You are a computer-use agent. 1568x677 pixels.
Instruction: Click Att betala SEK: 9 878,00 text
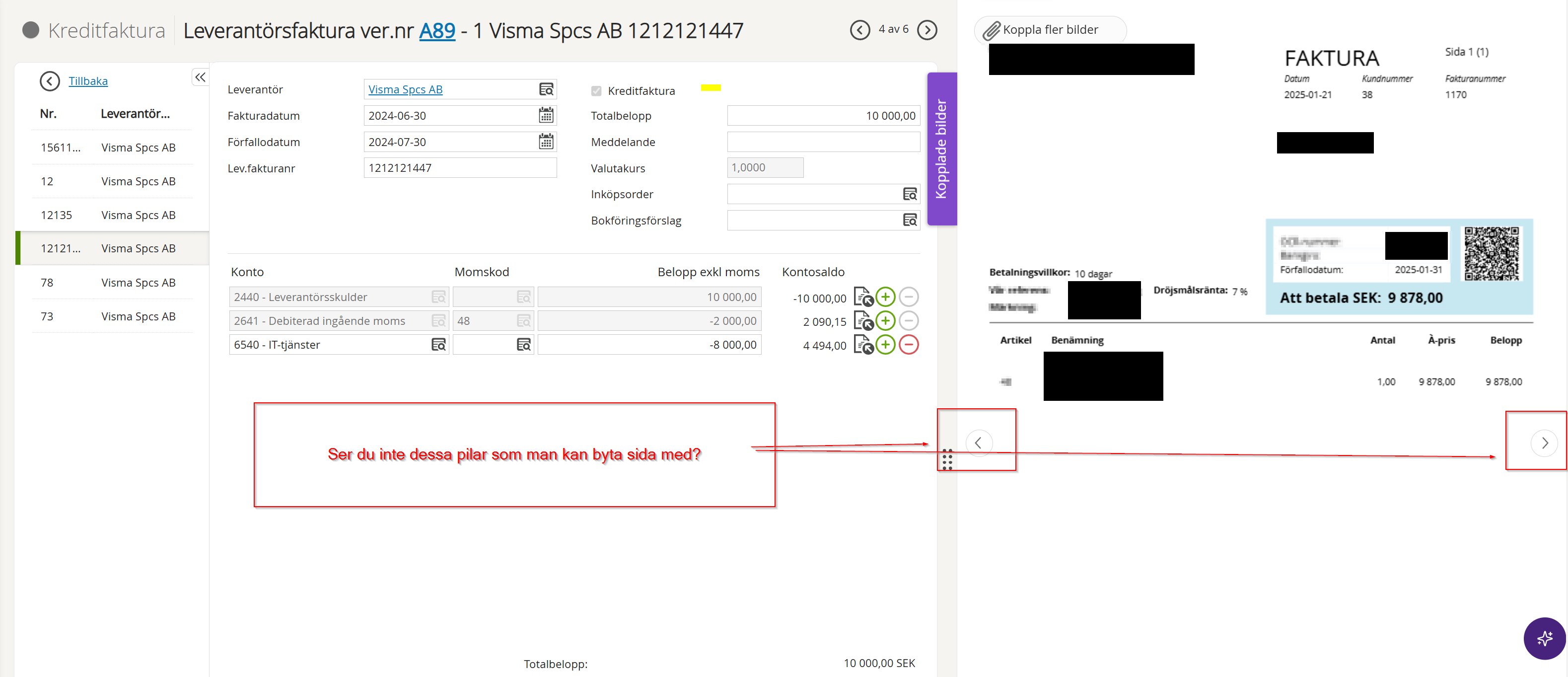click(1361, 298)
